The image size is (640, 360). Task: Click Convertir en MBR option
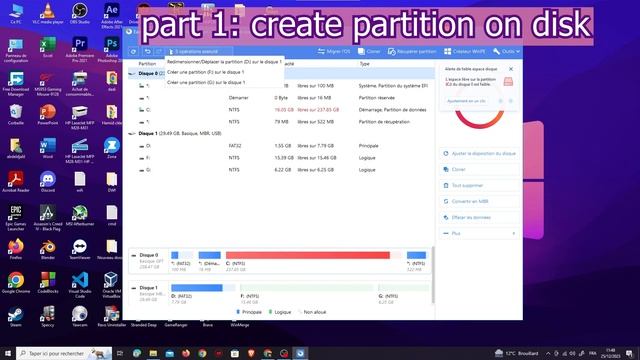[x=480, y=201]
